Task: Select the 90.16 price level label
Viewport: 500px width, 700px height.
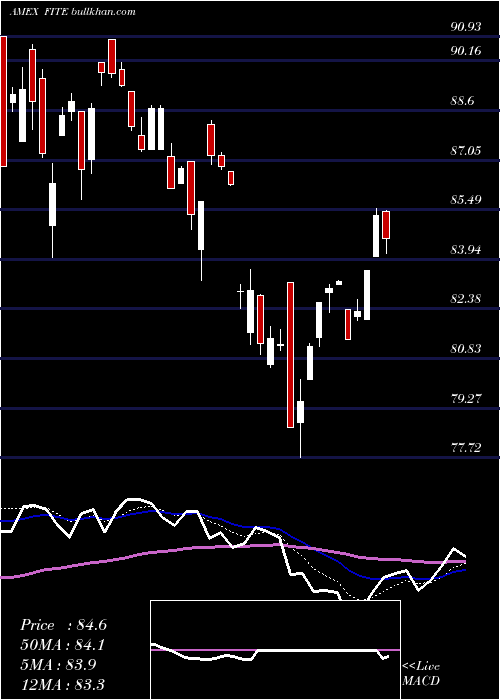Action: point(466,51)
